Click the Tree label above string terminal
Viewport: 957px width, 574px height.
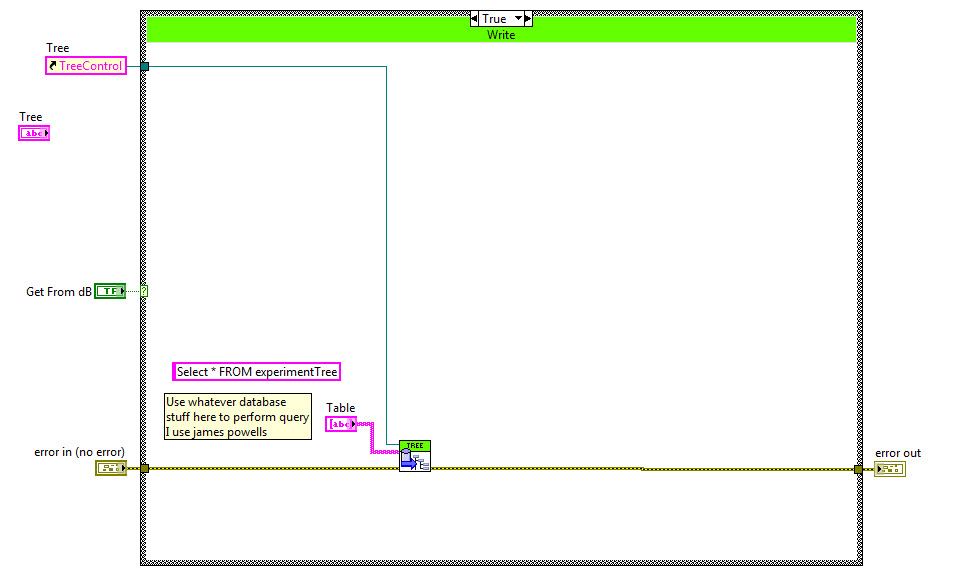[31, 117]
